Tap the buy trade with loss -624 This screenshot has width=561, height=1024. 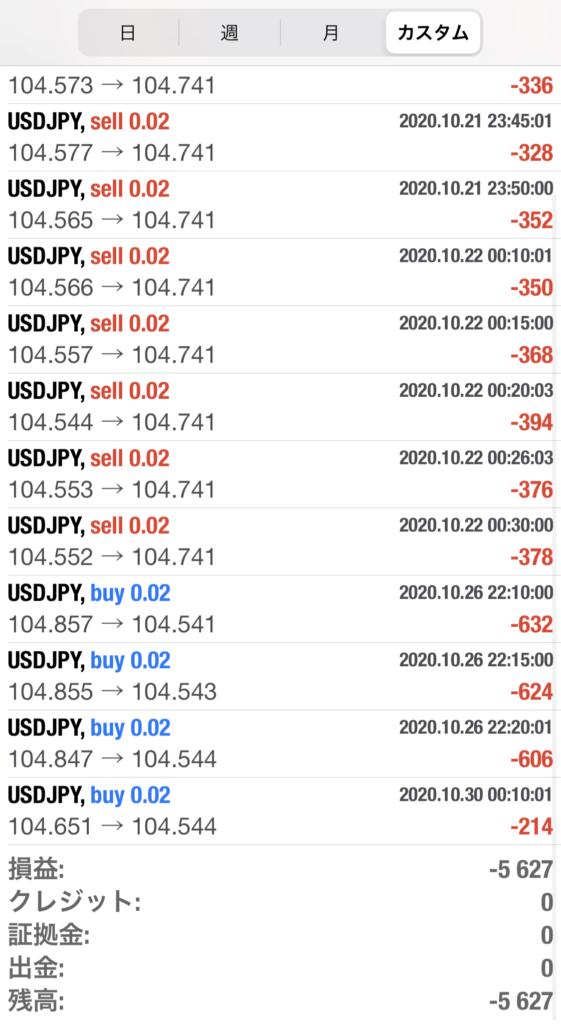[280, 676]
